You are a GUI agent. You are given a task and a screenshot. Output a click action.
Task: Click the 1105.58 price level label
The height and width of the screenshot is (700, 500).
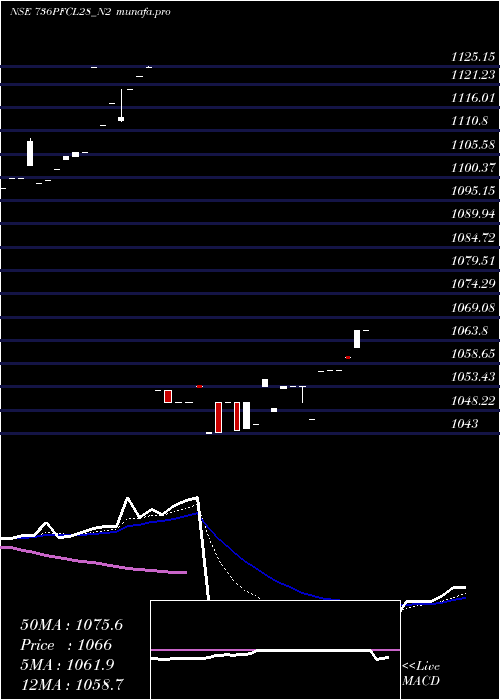(x=473, y=145)
